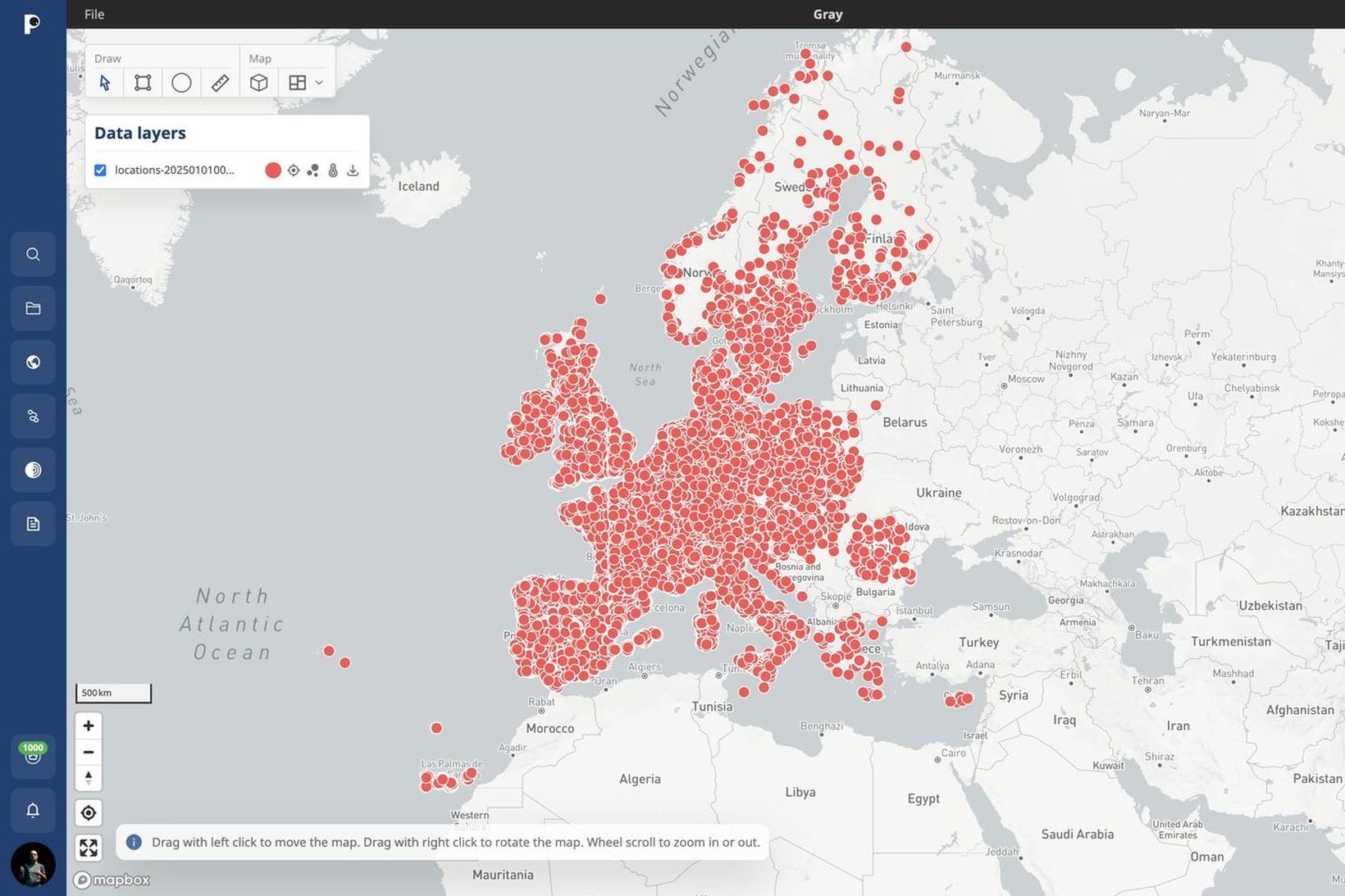Viewport: 1345px width, 896px height.
Task: Open the File menu
Action: 94,14
